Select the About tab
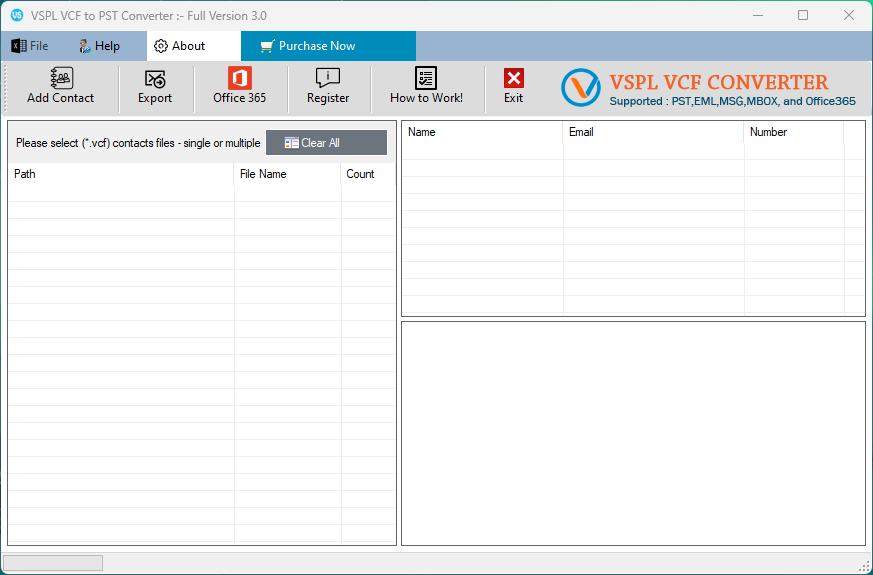This screenshot has width=873, height=575. tap(194, 46)
